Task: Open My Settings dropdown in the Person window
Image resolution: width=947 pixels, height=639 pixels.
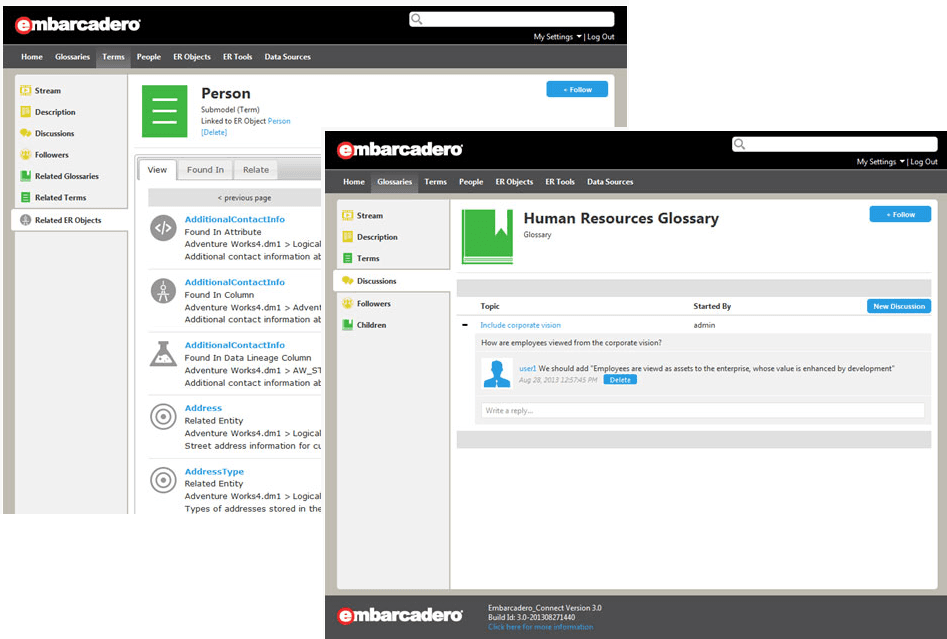Action: 557,37
